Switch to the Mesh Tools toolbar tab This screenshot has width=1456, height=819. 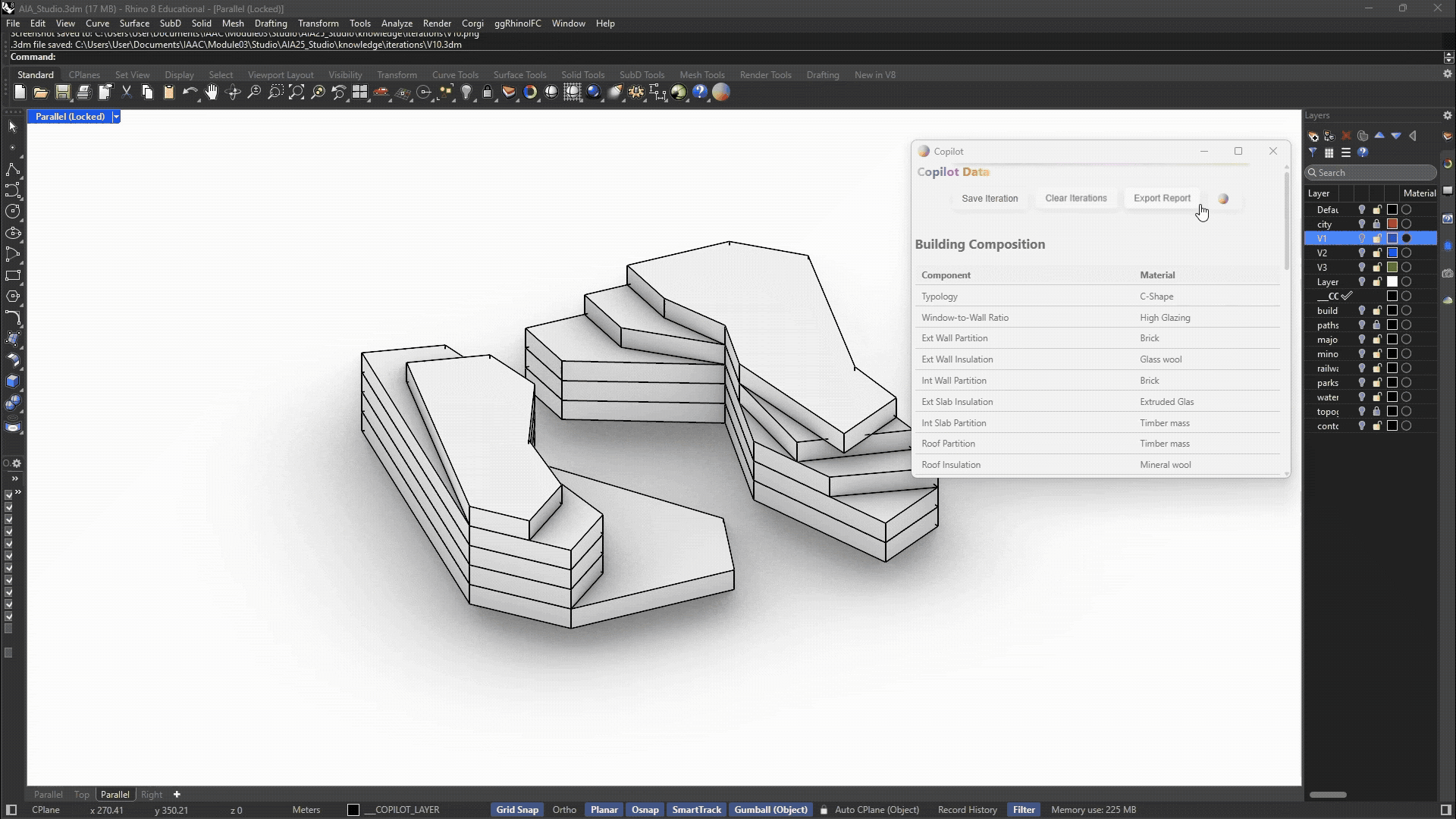(702, 75)
